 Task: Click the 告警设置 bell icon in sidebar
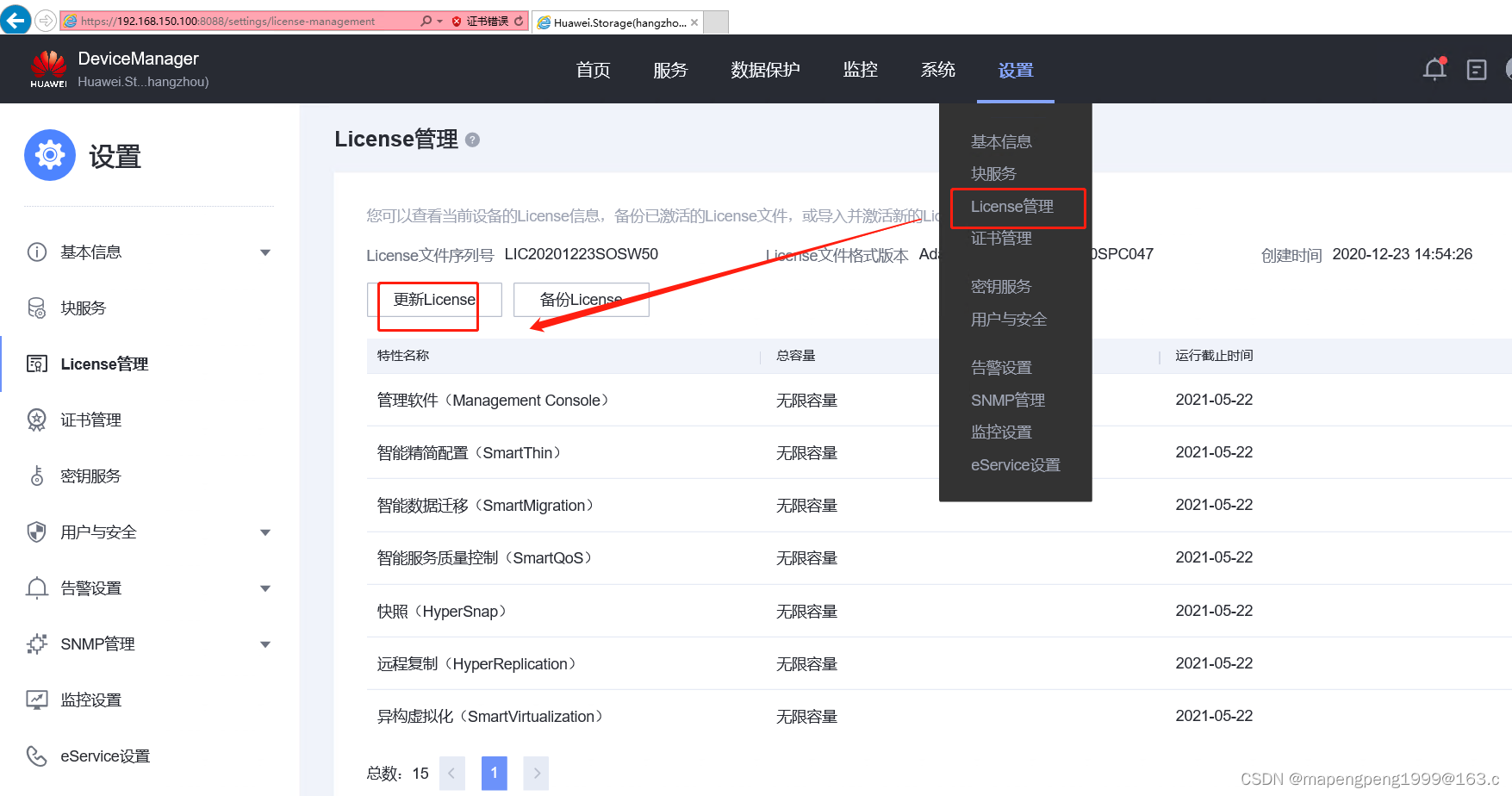[37, 588]
